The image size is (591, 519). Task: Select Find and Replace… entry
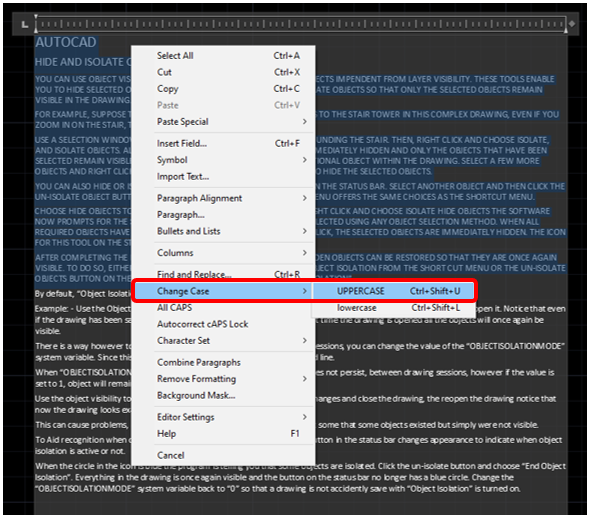coord(223,274)
